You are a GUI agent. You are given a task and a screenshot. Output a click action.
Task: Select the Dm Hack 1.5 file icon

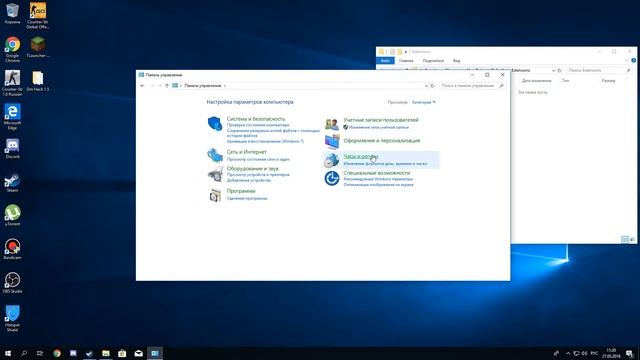pos(38,81)
